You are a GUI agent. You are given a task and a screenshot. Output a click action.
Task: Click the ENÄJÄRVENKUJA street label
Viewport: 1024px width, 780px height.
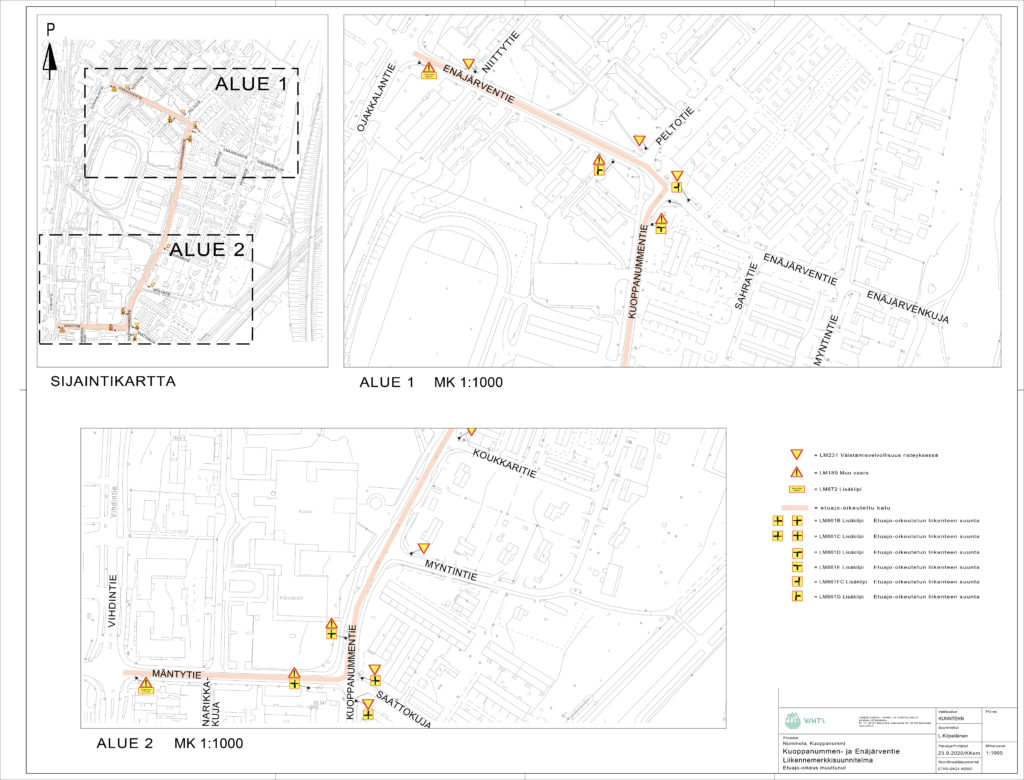tap(906, 309)
